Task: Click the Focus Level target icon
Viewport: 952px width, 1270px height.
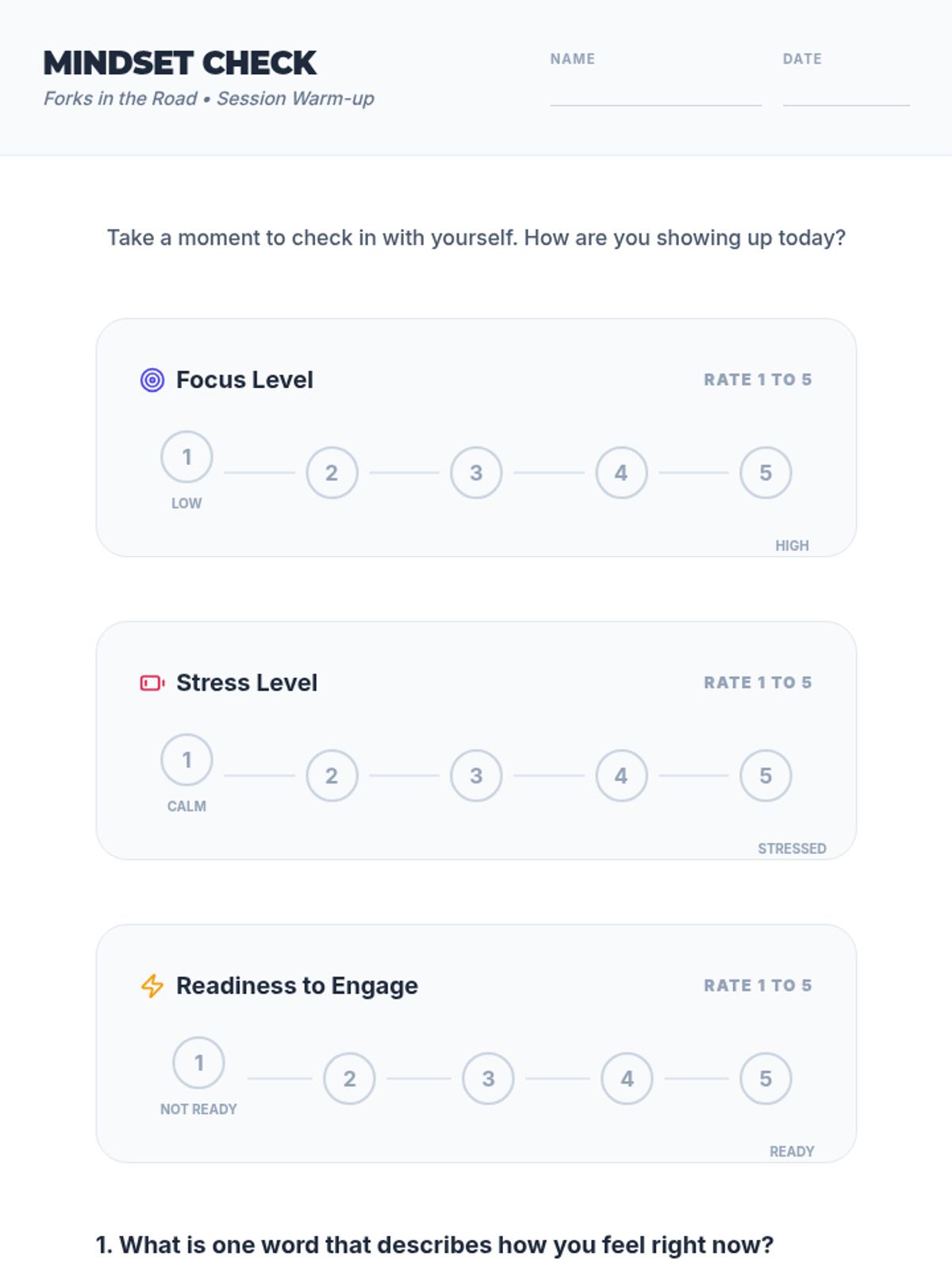Action: [152, 380]
